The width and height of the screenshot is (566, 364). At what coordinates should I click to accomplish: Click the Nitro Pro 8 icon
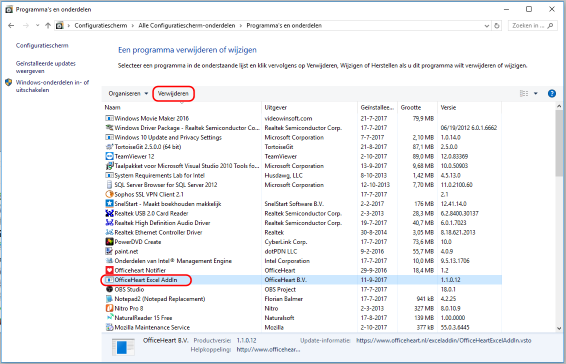109,308
